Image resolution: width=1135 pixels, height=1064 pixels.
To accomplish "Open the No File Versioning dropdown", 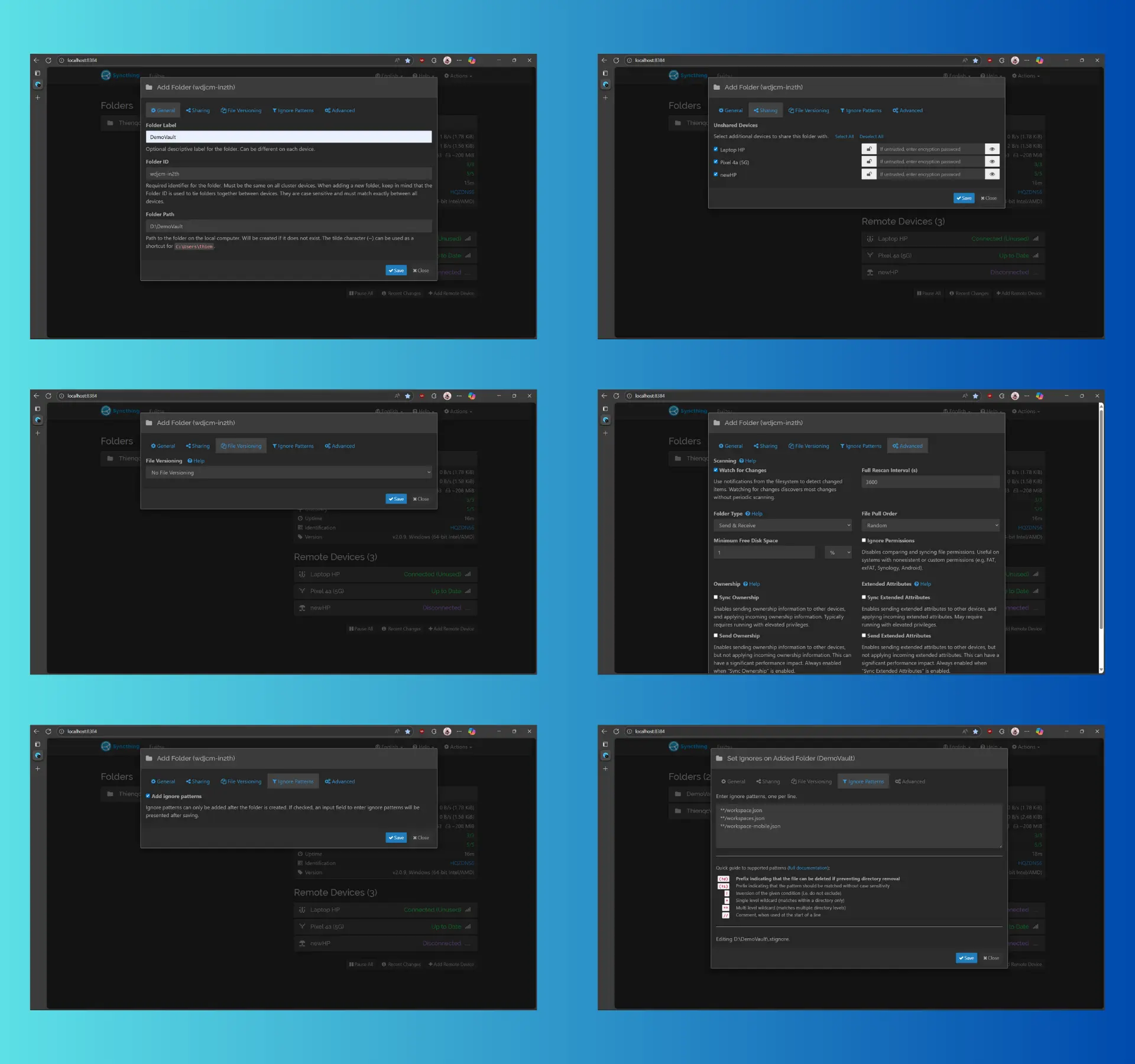I will click(x=288, y=473).
